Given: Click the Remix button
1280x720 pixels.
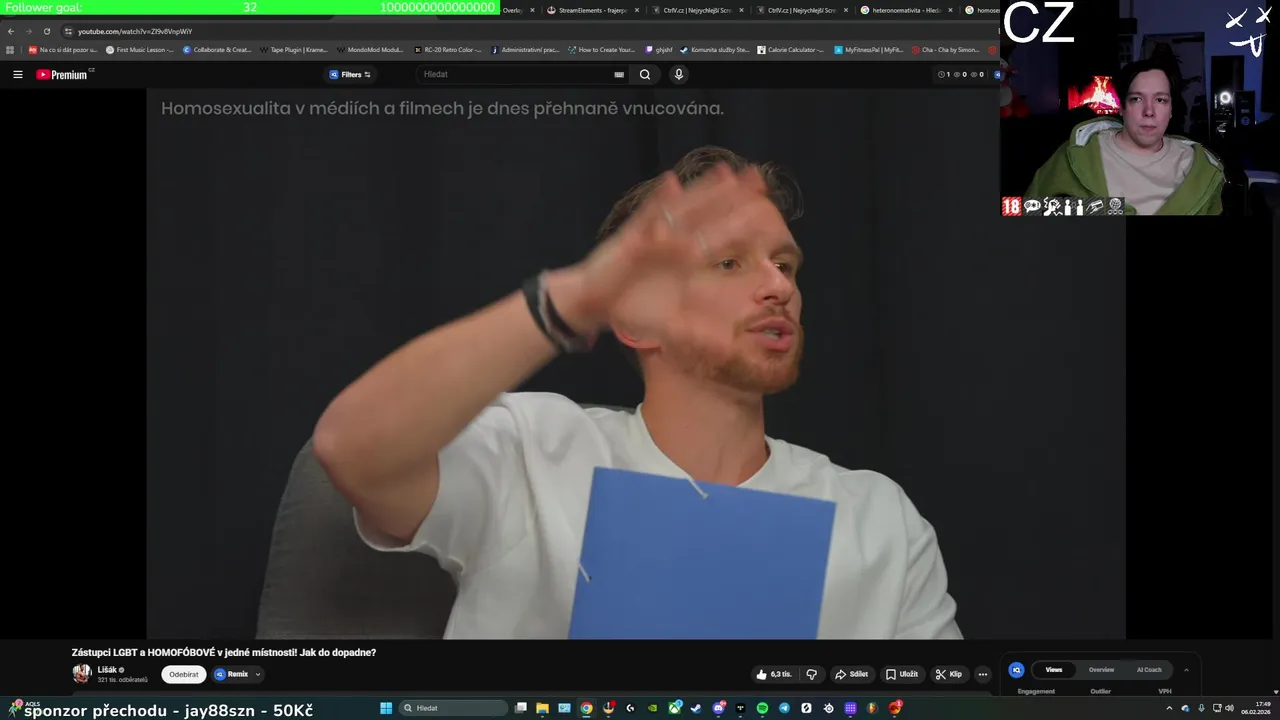Looking at the screenshot, I should tap(232, 674).
